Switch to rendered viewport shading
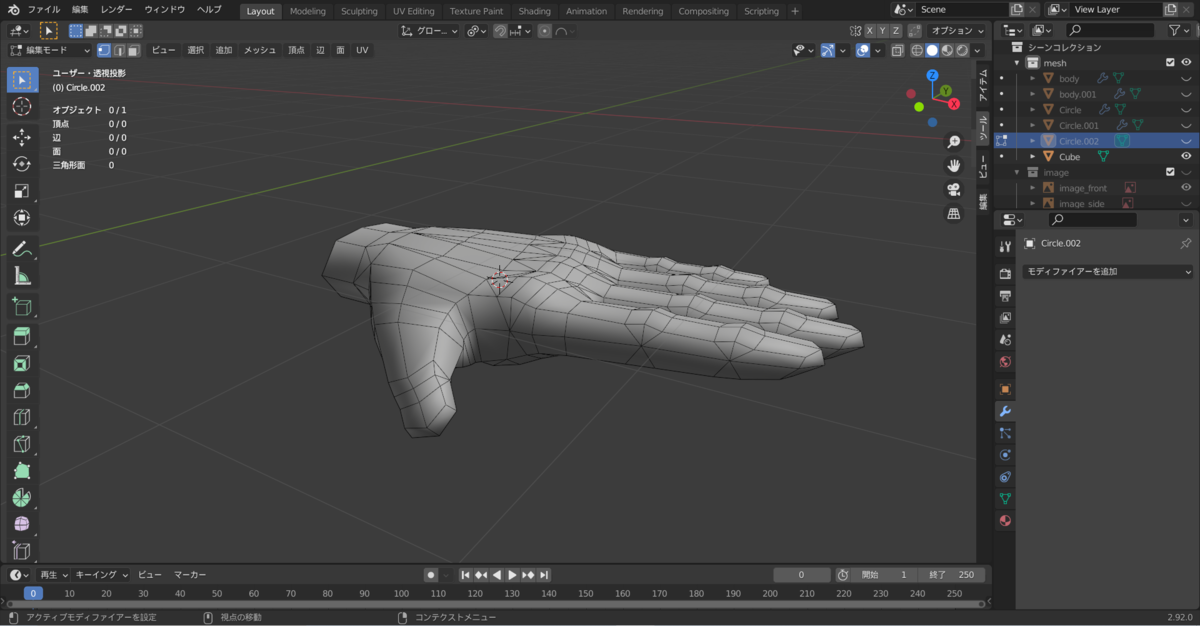1200x626 pixels. (x=961, y=50)
